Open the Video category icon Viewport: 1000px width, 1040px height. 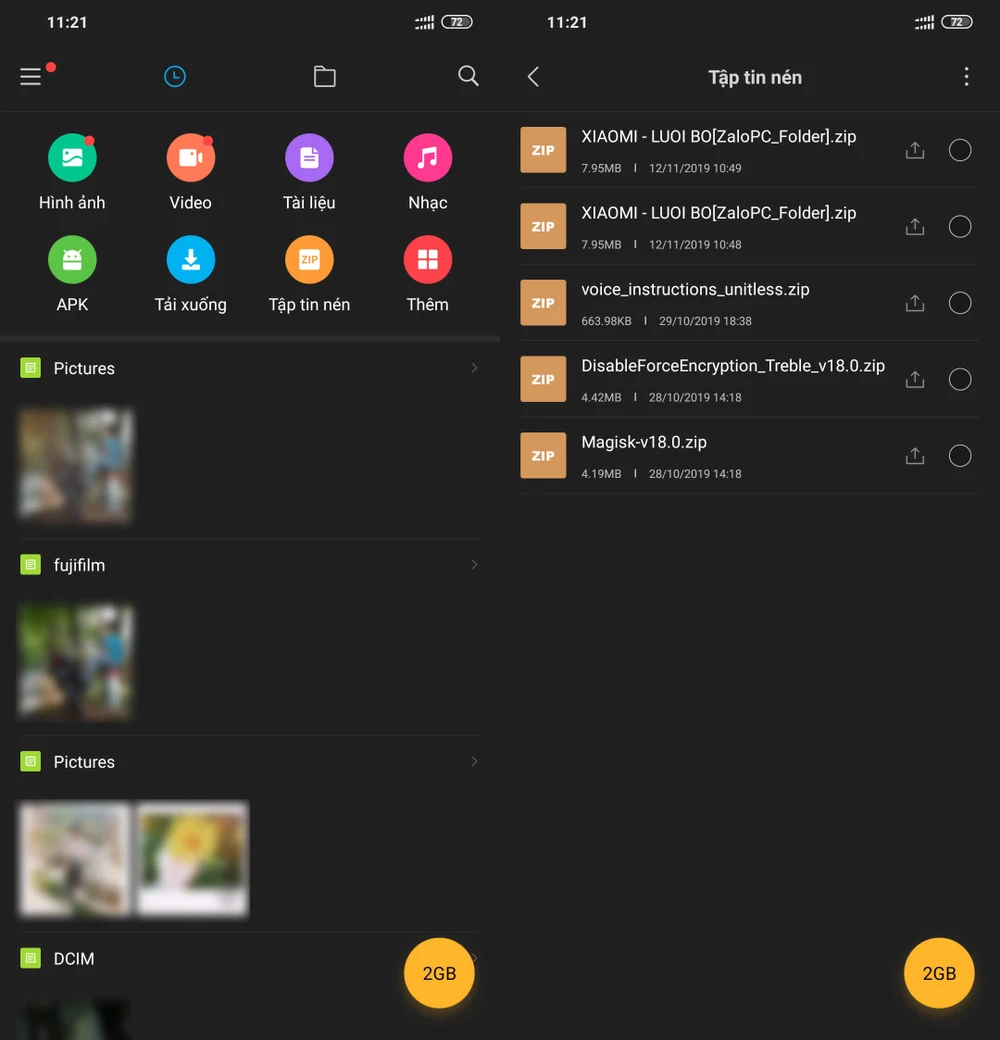[190, 158]
